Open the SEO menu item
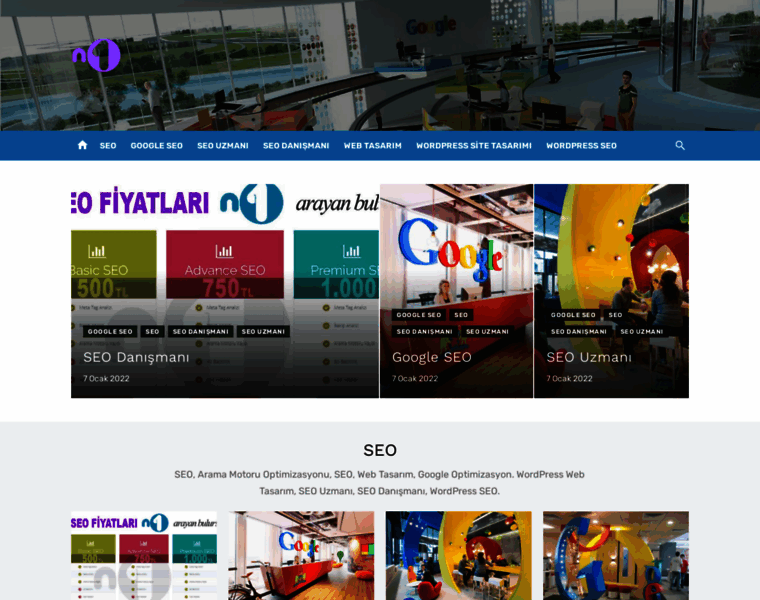 pyautogui.click(x=108, y=146)
